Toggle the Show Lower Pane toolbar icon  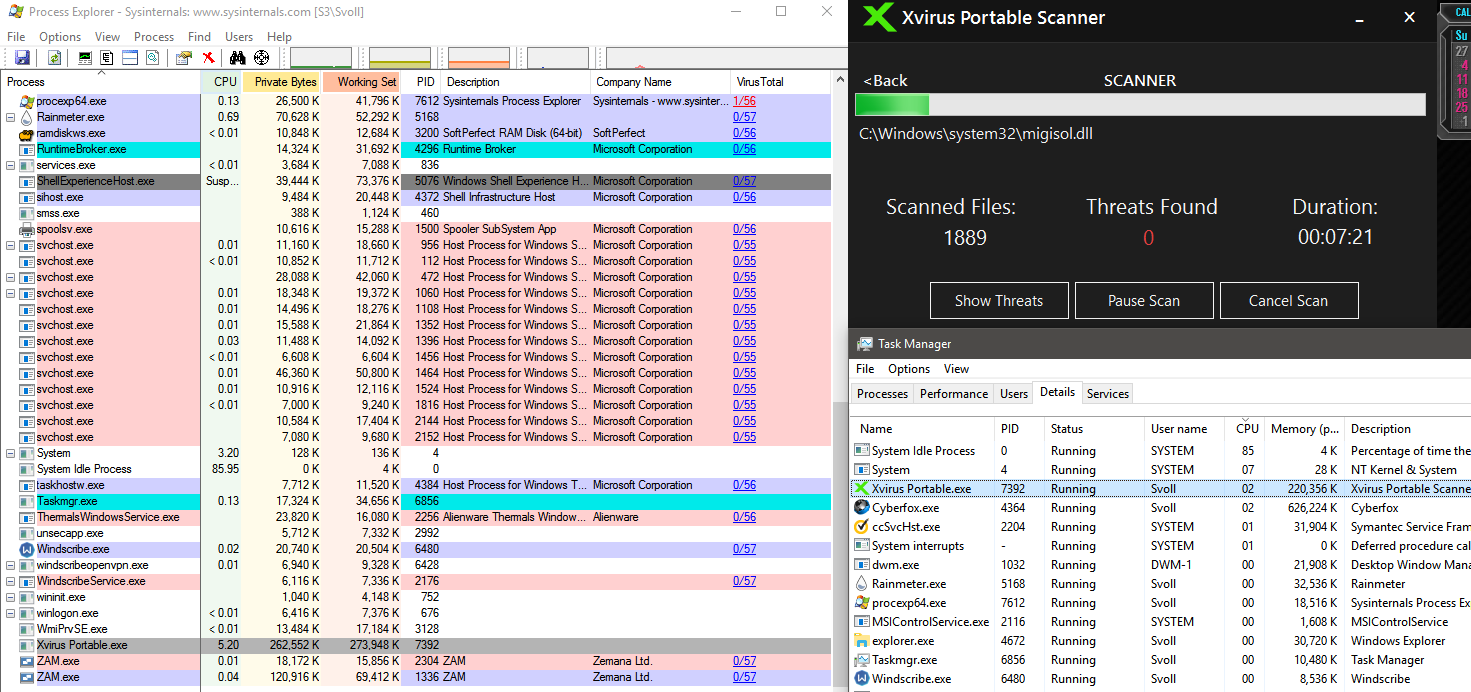pos(129,58)
